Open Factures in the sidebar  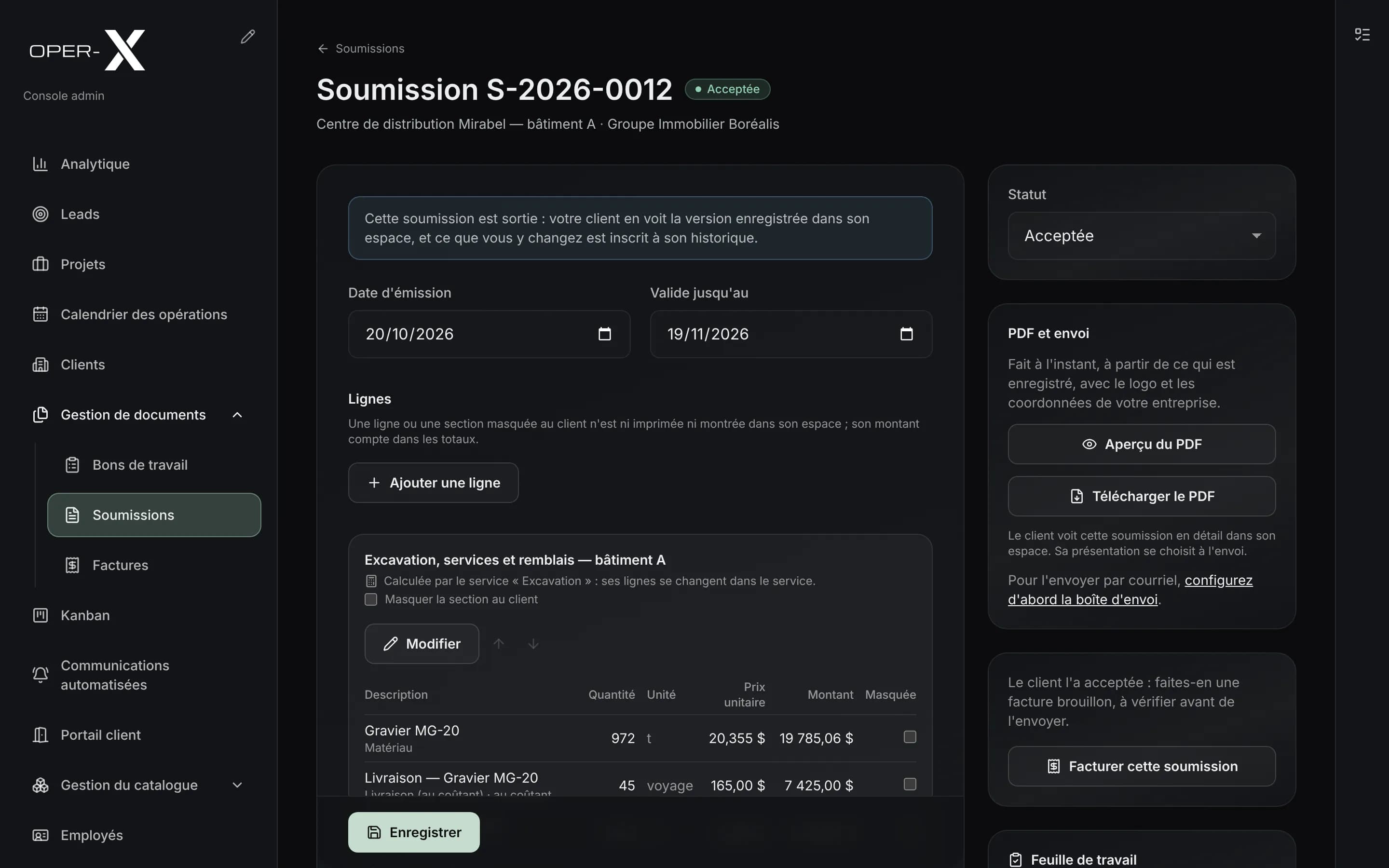pyautogui.click(x=154, y=566)
